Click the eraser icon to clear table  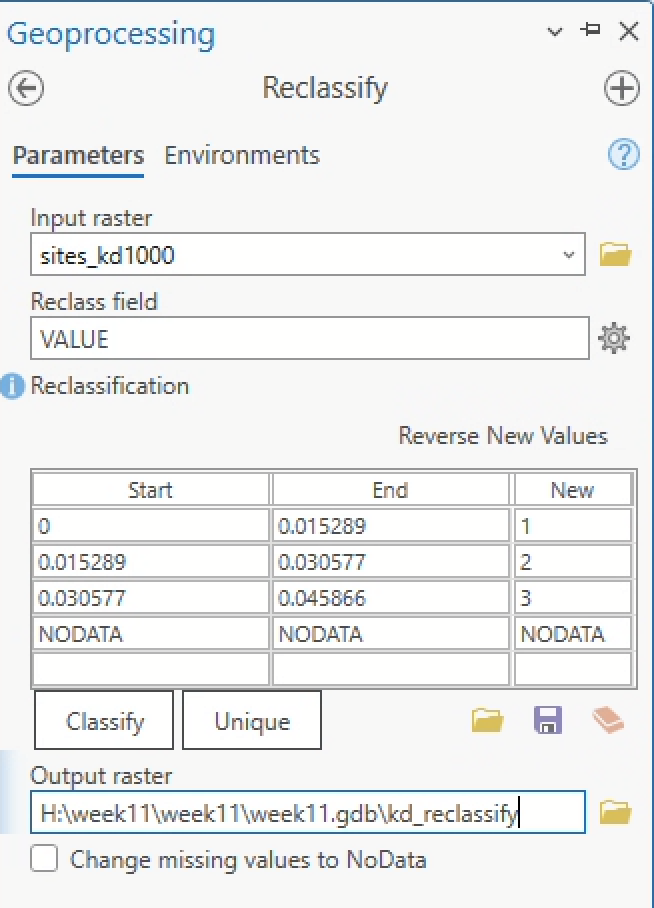click(607, 720)
